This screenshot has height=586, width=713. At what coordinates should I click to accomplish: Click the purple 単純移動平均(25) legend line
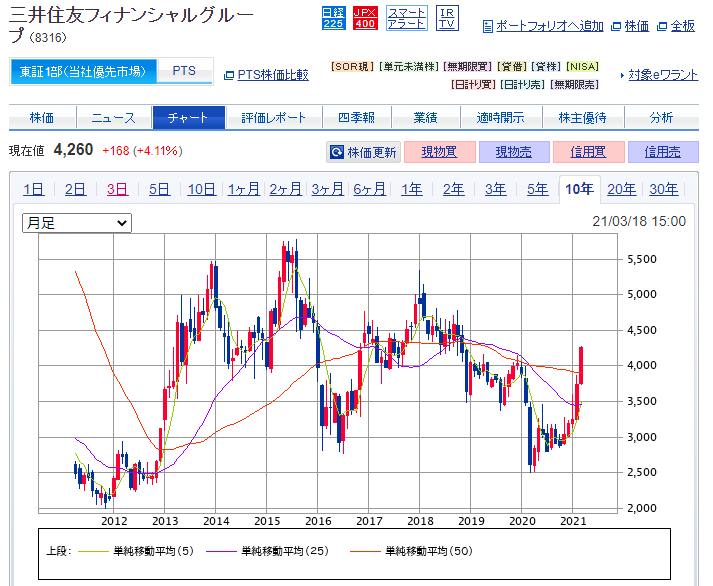pyautogui.click(x=221, y=551)
